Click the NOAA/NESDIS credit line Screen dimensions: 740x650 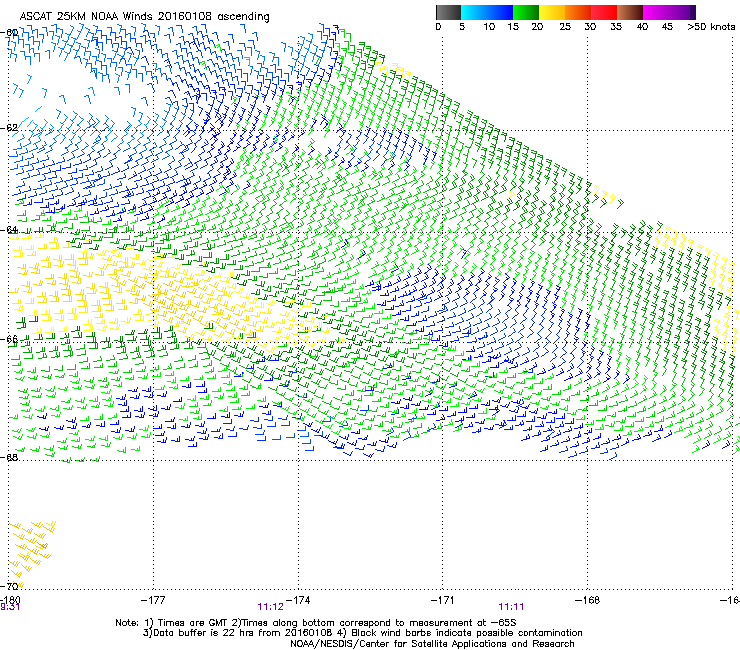click(432, 644)
